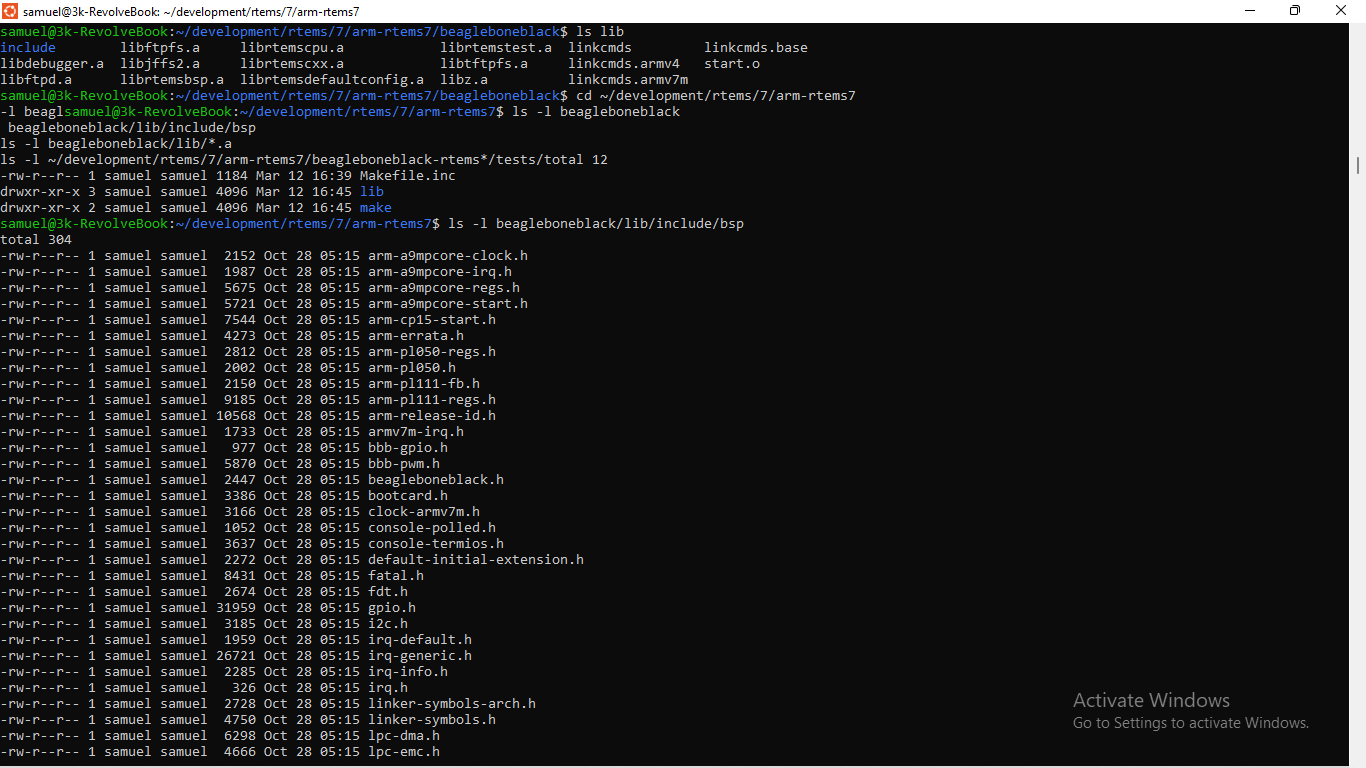Image resolution: width=1366 pixels, height=768 pixels.
Task: Click the gpio.h filename in the listing
Action: coord(392,607)
